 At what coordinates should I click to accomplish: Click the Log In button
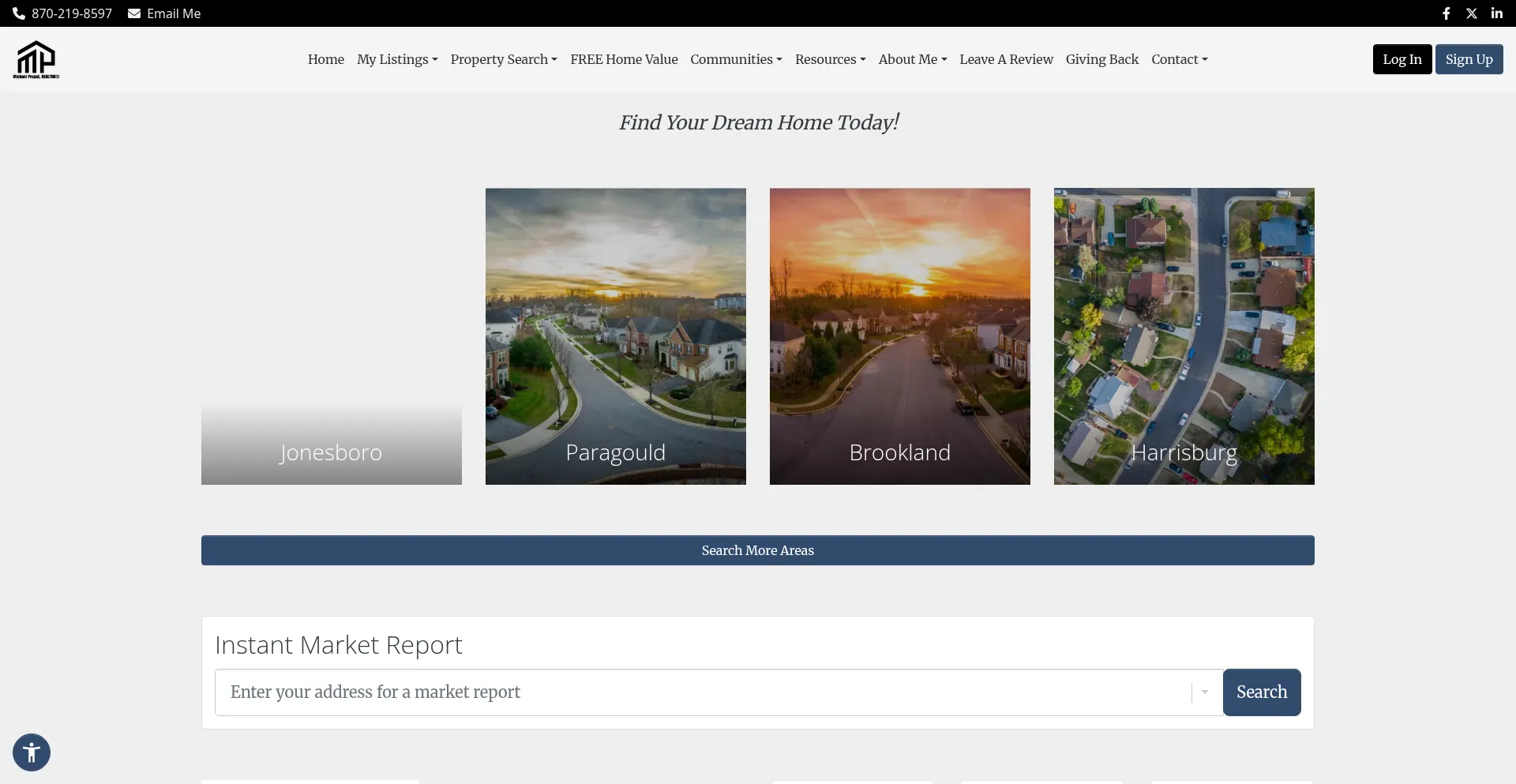(x=1402, y=59)
